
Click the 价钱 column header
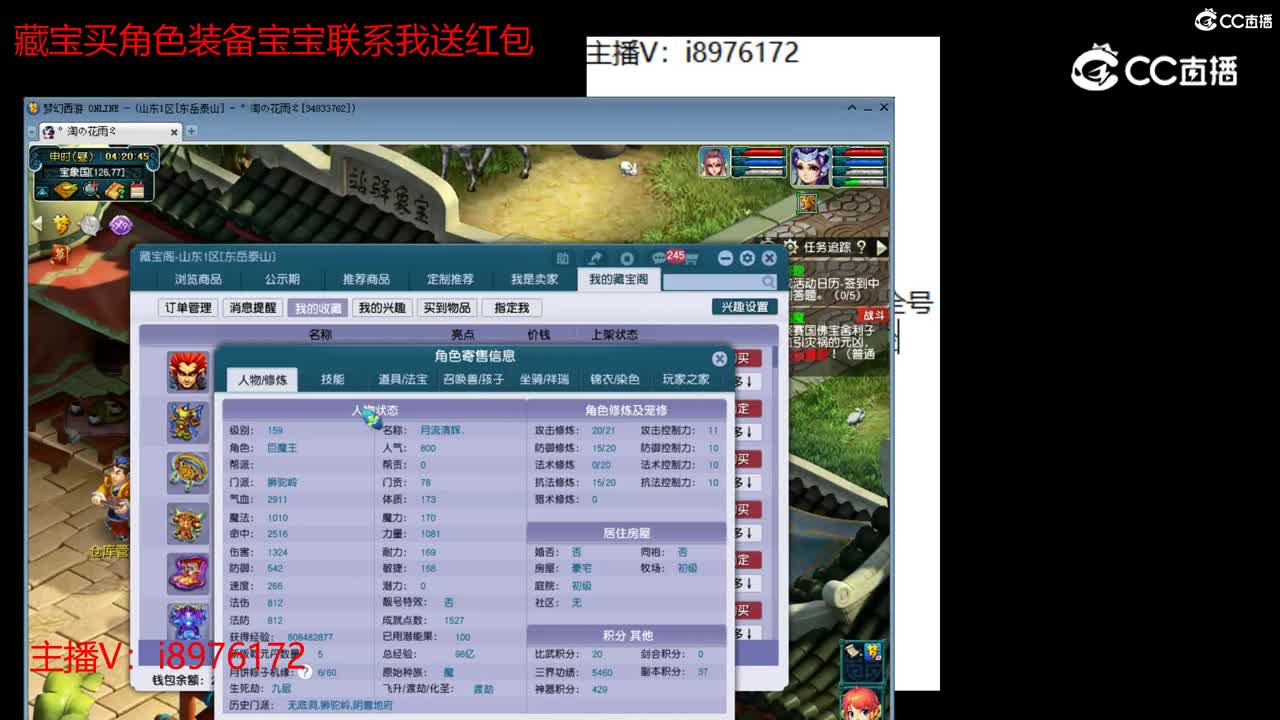(x=539, y=335)
